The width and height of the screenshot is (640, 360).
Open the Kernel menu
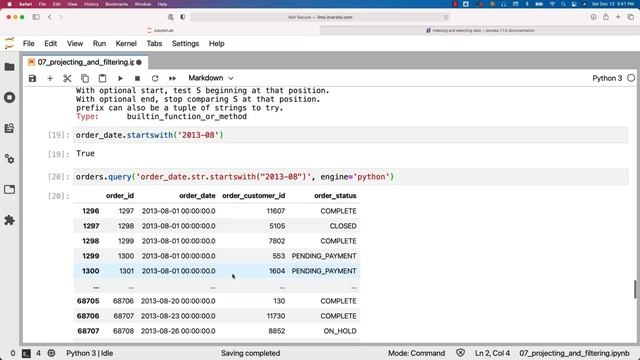[x=126, y=44]
